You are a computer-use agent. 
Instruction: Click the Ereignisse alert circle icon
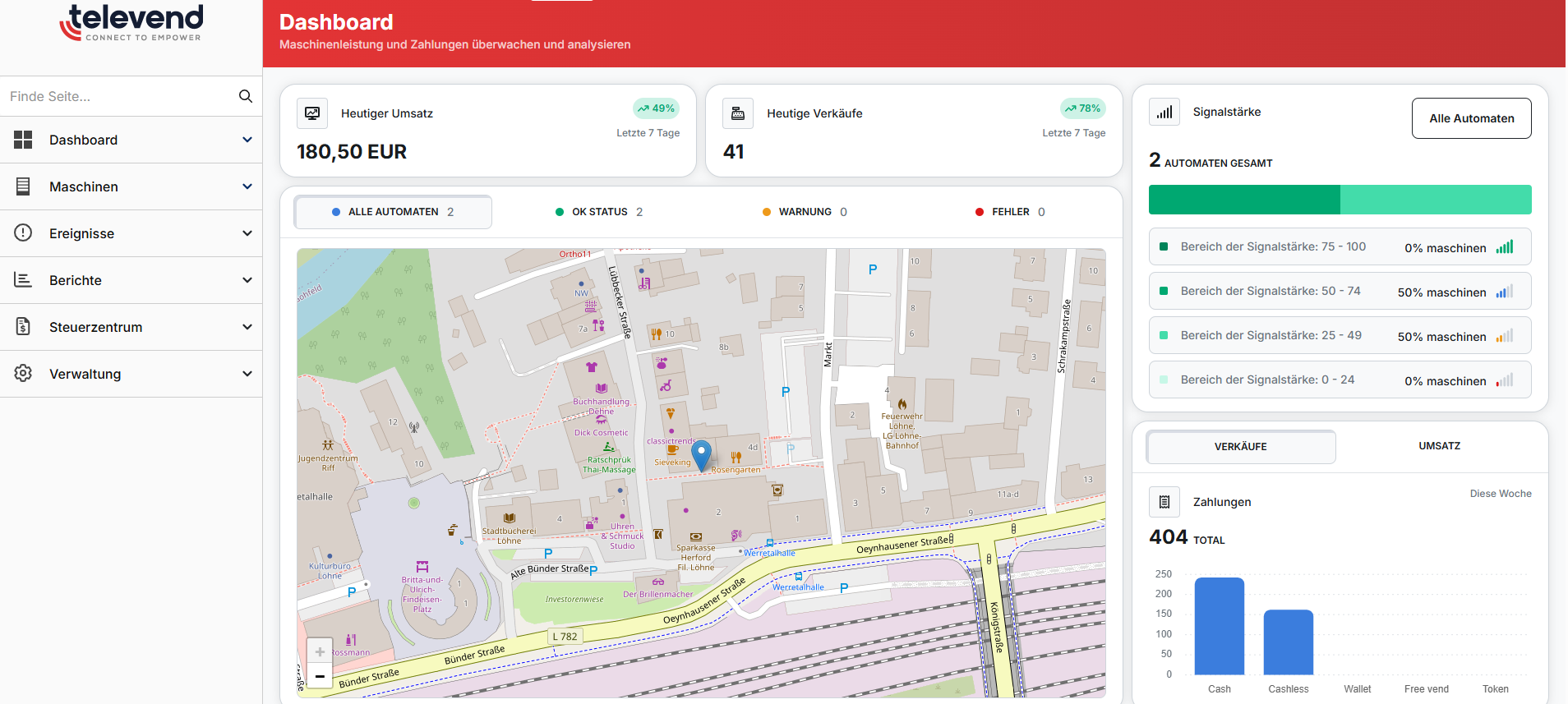coord(23,233)
